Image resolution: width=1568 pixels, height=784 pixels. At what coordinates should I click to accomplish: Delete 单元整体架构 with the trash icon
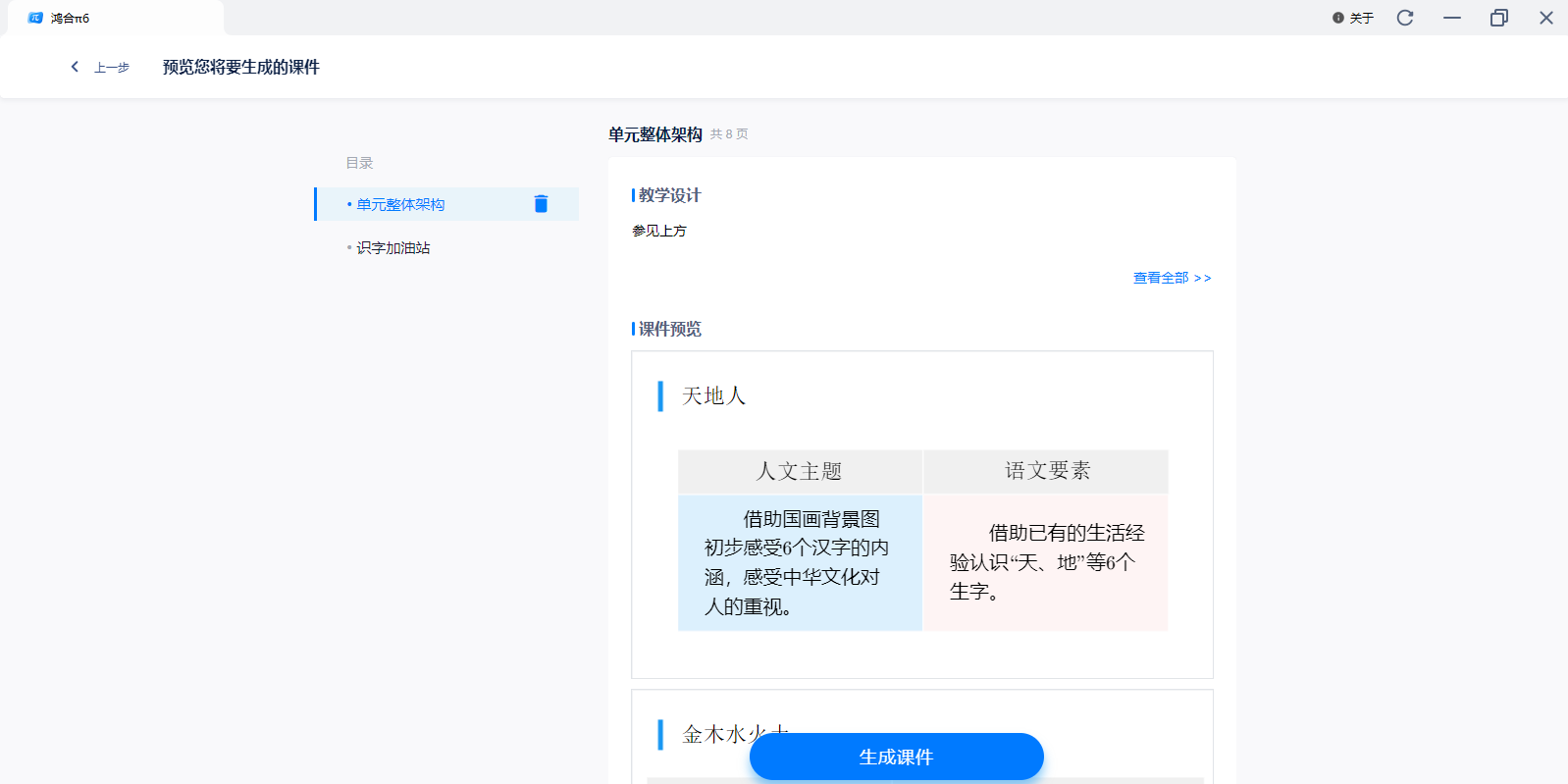click(541, 204)
